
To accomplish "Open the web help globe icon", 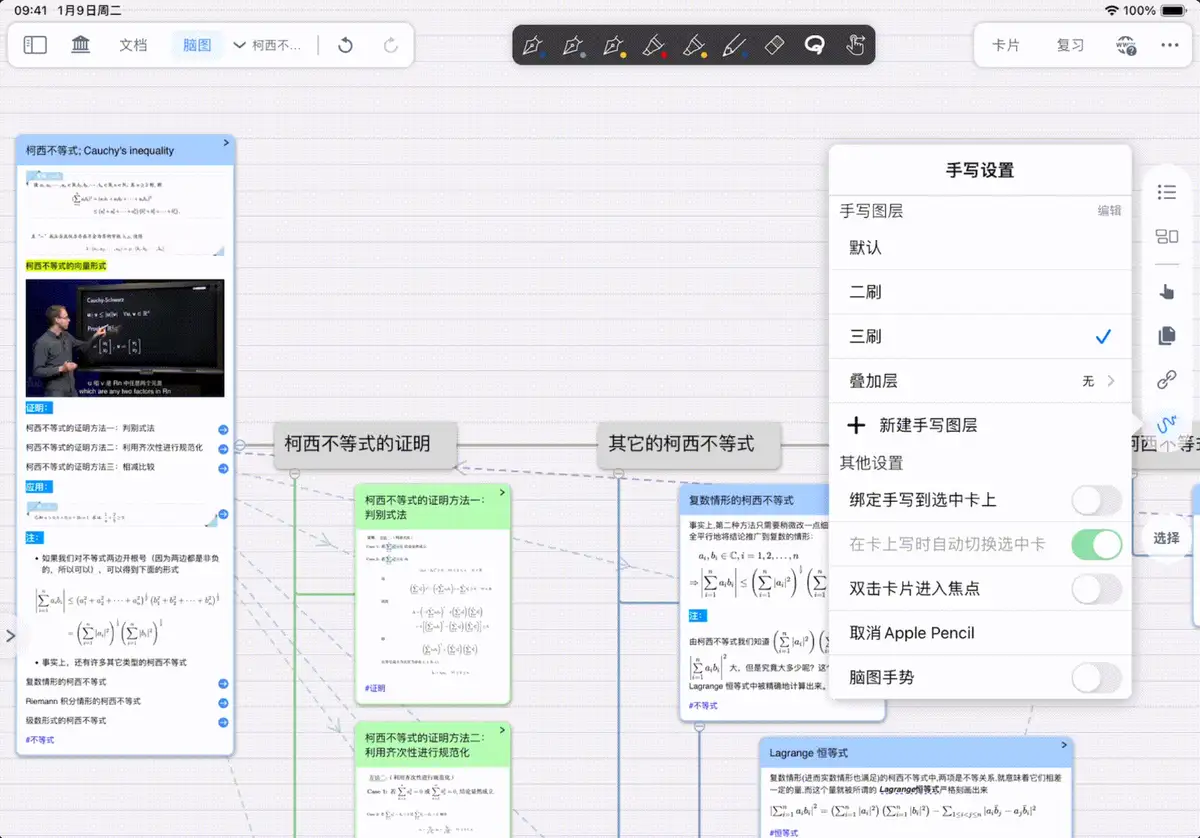I will click(1125, 45).
